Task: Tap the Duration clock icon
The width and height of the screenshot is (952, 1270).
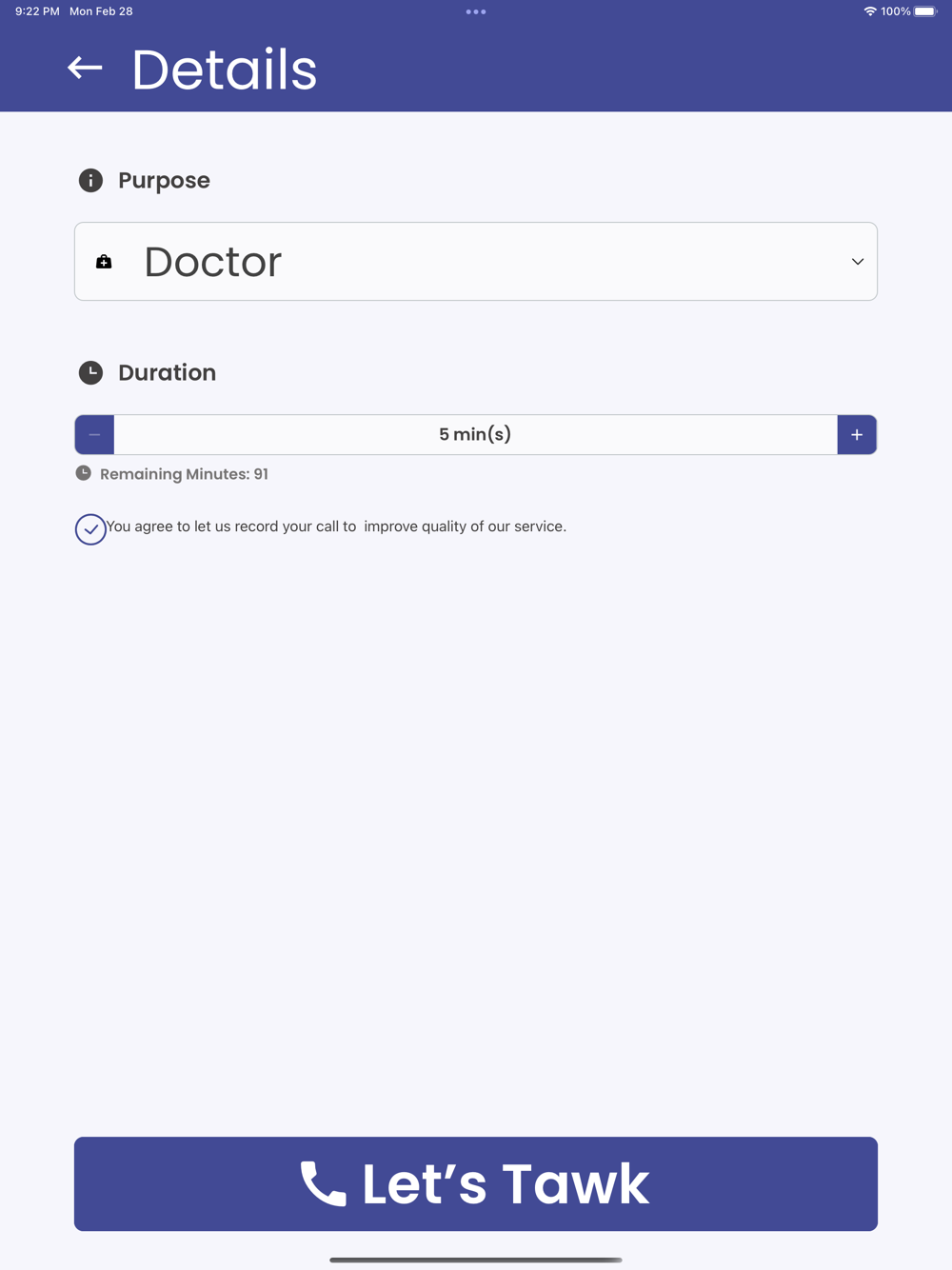Action: point(90,372)
